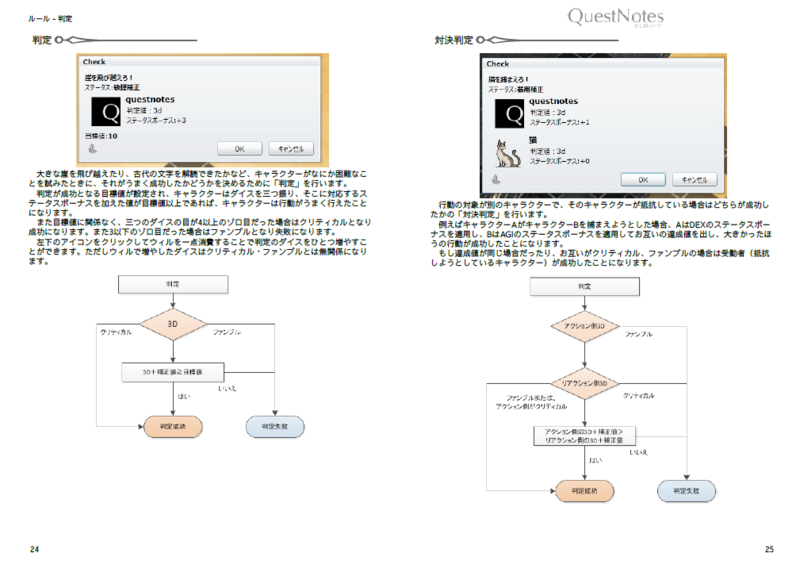800x568 pixels.
Task: Click キャンセル in the cat Check dialog
Action: pos(694,180)
